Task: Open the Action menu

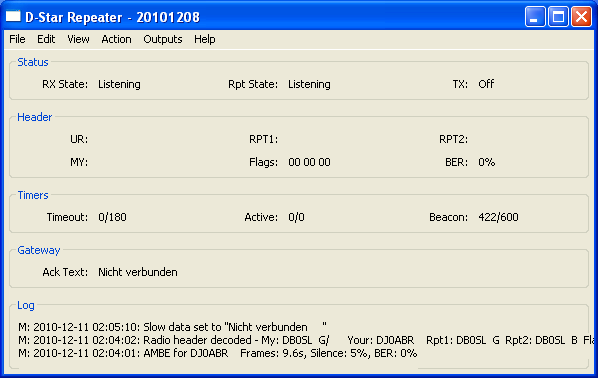Action: click(116, 39)
